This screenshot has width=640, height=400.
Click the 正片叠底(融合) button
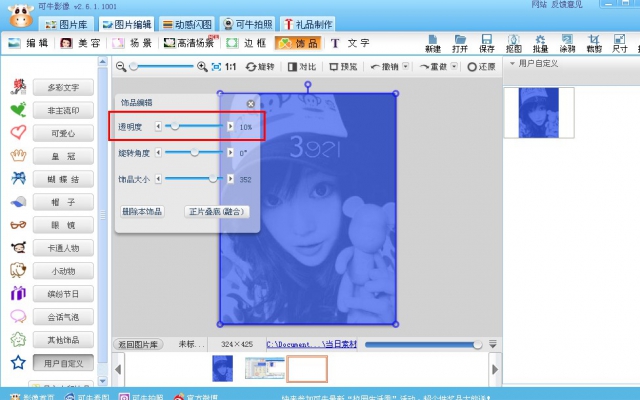coord(217,211)
